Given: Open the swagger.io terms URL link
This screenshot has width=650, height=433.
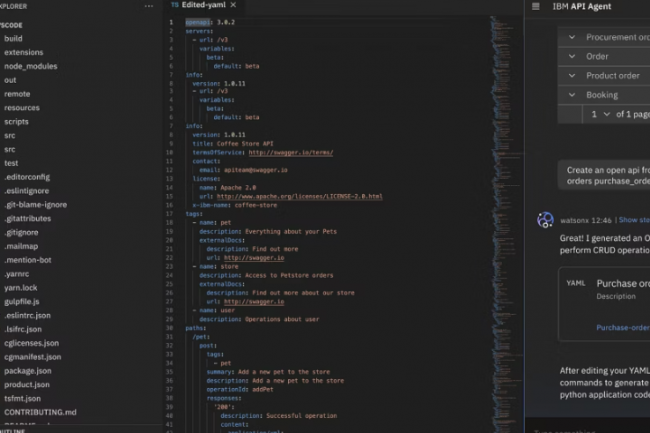Looking at the screenshot, I should coord(290,152).
